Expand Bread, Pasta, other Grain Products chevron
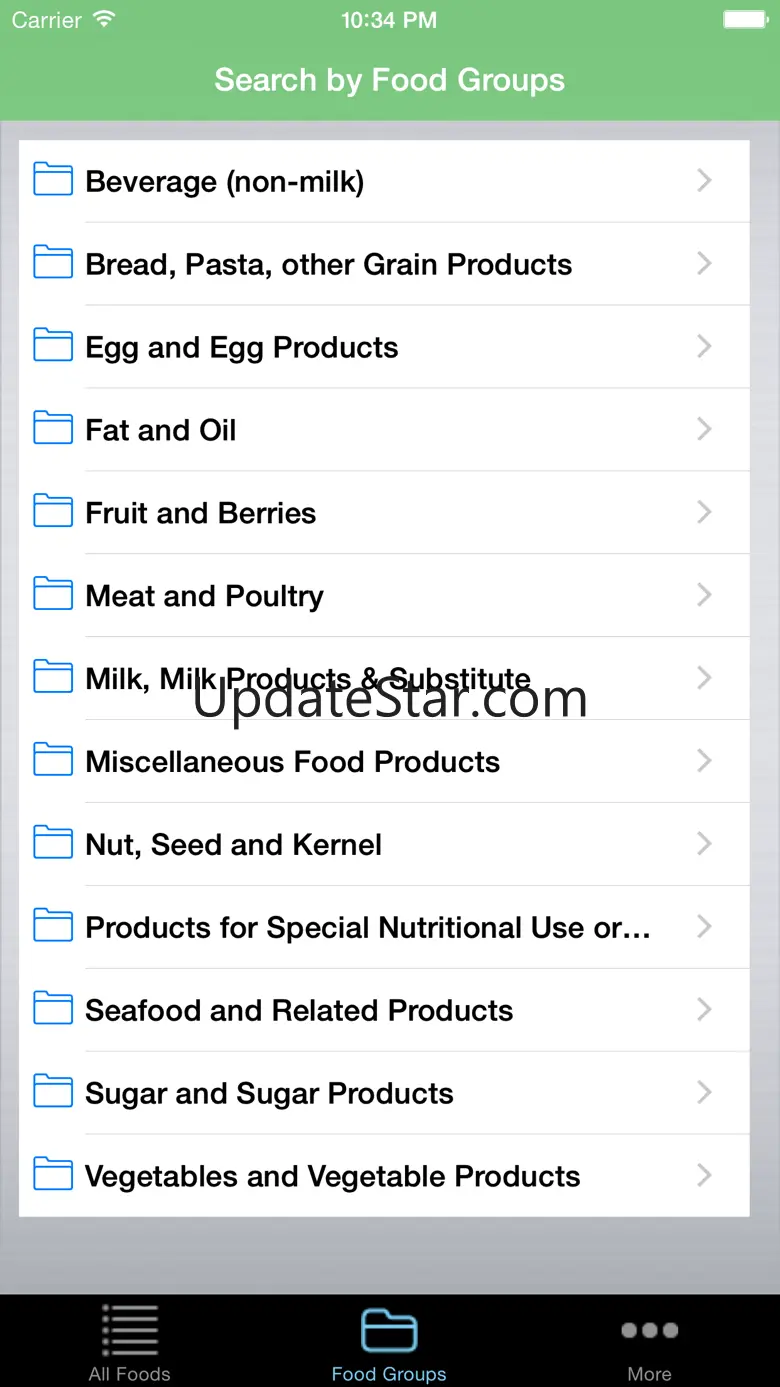Viewport: 780px width, 1387px height. [x=704, y=264]
